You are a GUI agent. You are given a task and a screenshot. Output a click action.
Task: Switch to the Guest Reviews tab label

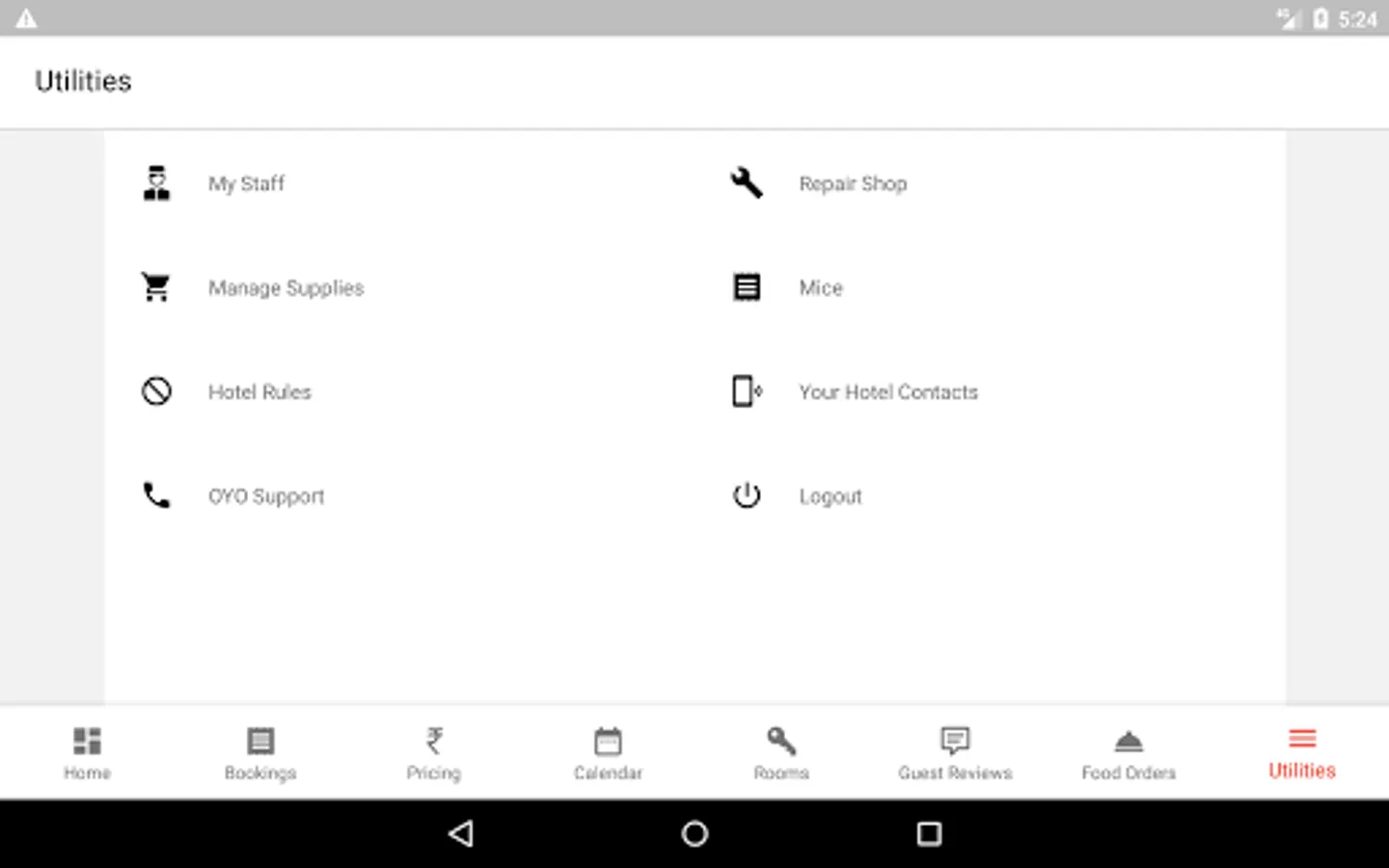click(x=955, y=773)
